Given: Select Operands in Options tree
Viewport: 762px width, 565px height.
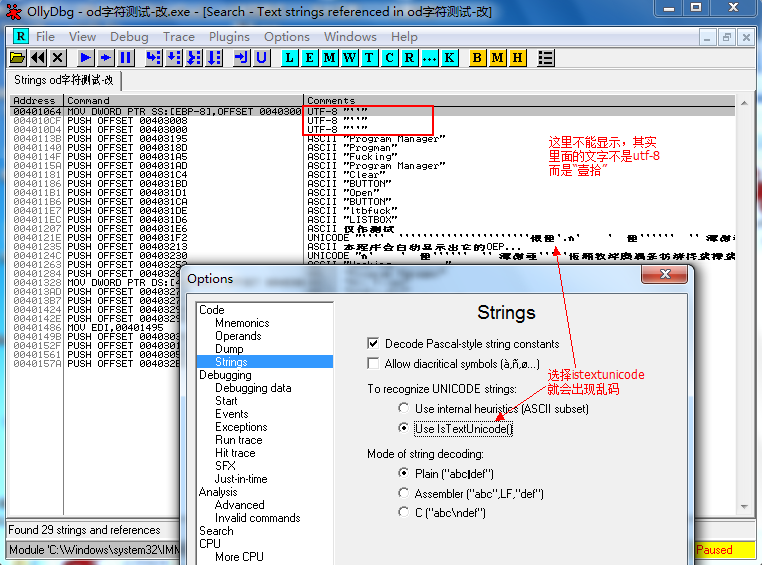Looking at the screenshot, I should [238, 336].
